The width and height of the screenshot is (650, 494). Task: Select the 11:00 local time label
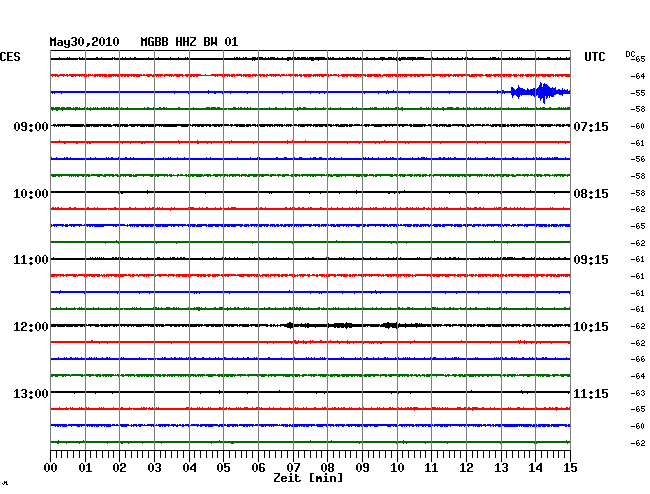31,260
